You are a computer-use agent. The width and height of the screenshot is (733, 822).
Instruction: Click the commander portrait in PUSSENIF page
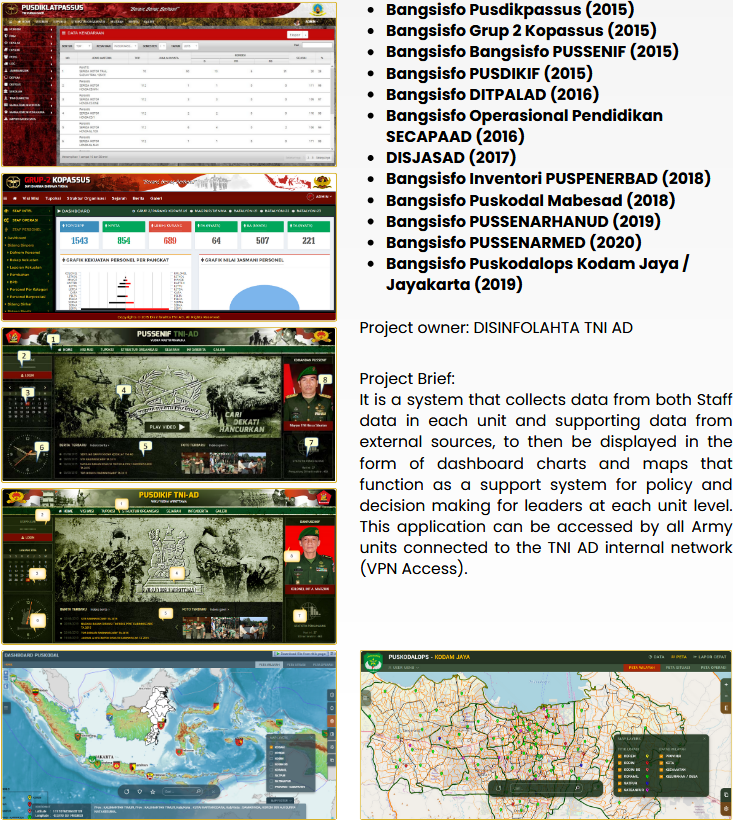(308, 392)
